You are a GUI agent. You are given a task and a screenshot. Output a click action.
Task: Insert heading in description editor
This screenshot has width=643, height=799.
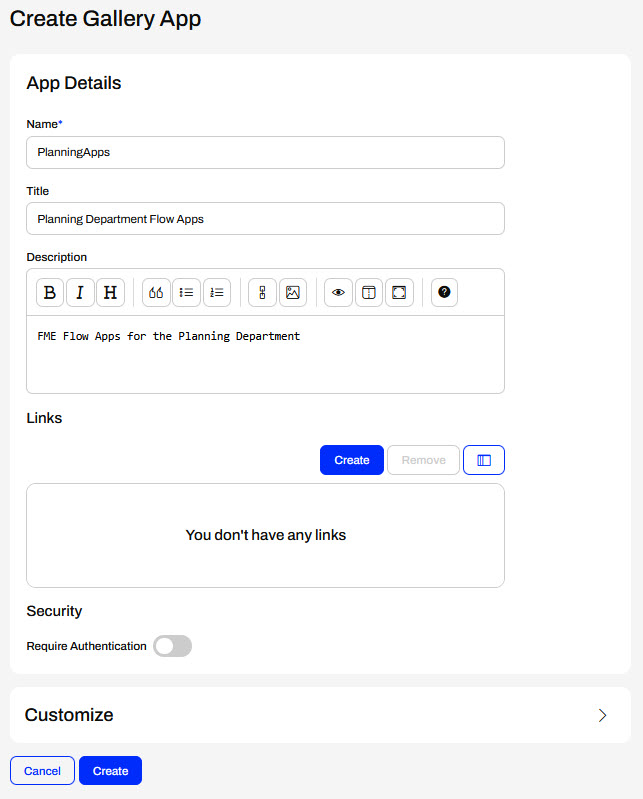click(x=110, y=292)
